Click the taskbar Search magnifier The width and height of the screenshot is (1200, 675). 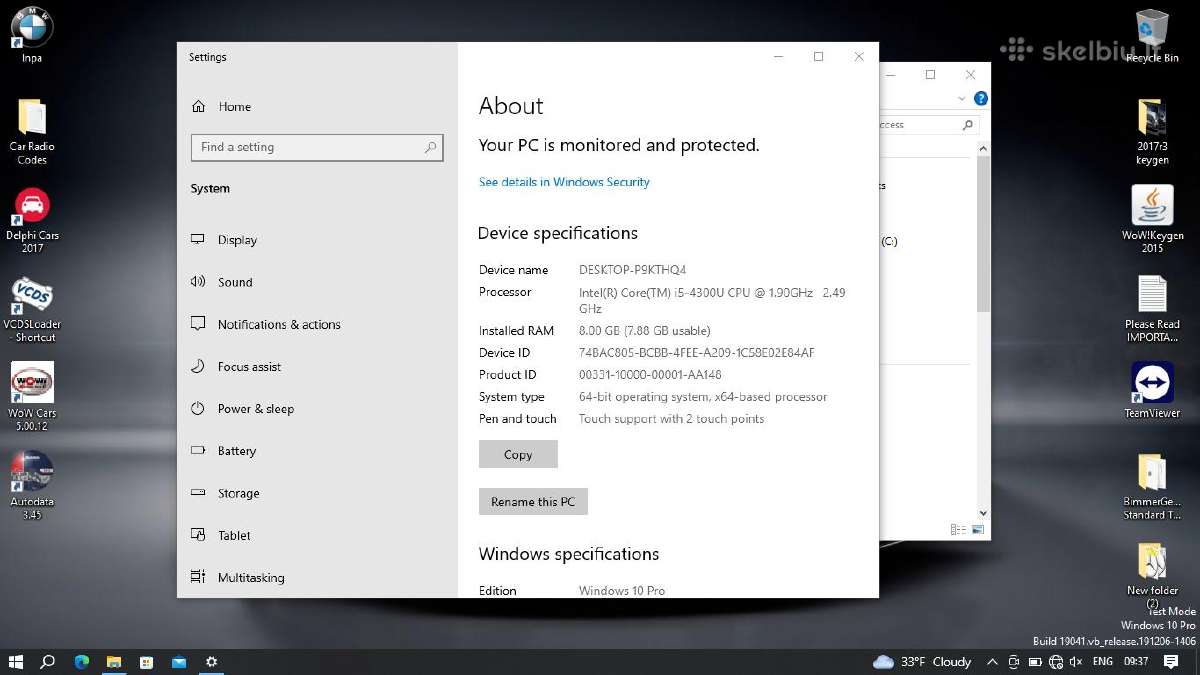click(x=47, y=662)
